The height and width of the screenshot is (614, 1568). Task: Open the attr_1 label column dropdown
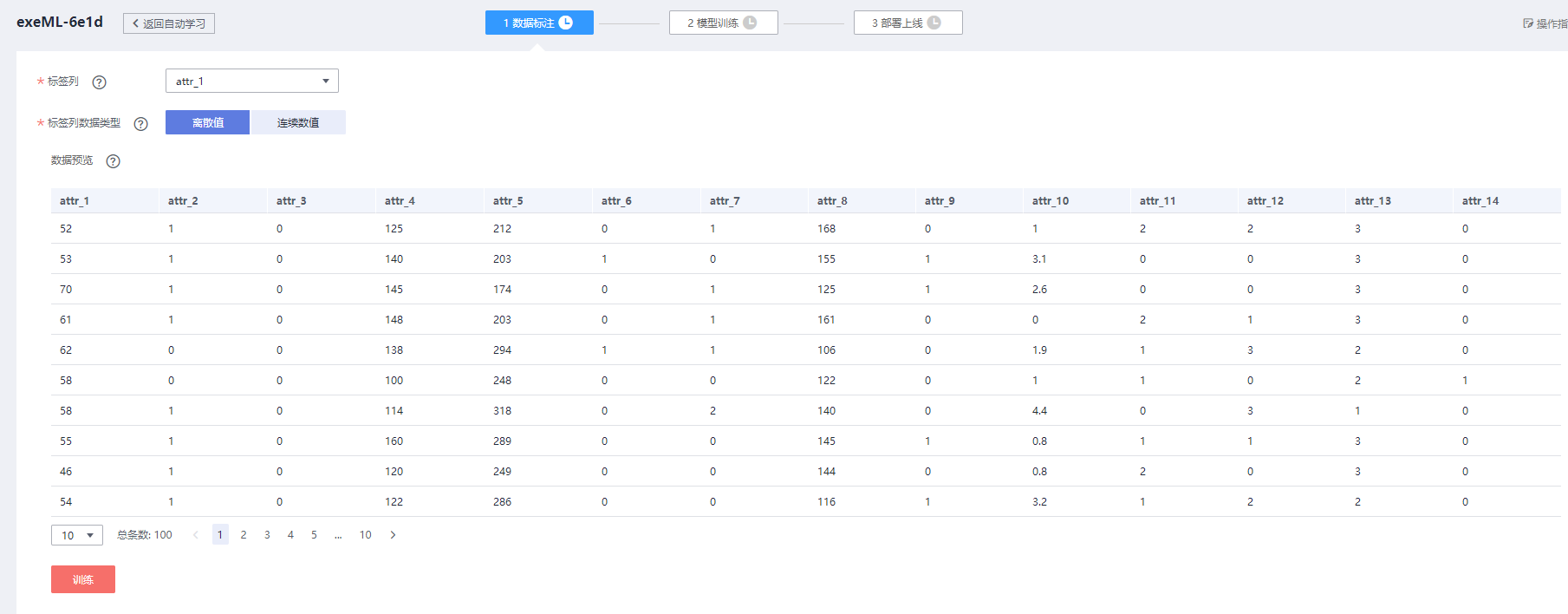pyautogui.click(x=251, y=81)
